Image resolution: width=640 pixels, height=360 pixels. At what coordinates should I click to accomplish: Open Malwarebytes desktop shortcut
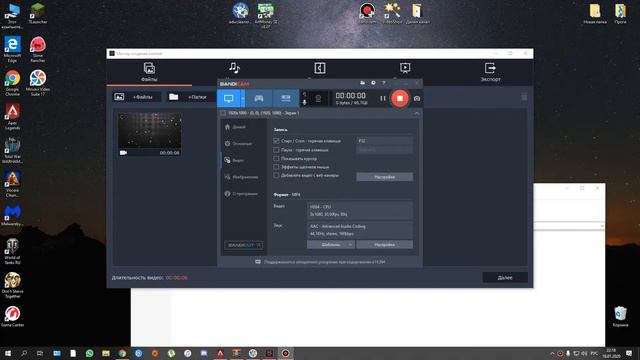tap(12, 216)
